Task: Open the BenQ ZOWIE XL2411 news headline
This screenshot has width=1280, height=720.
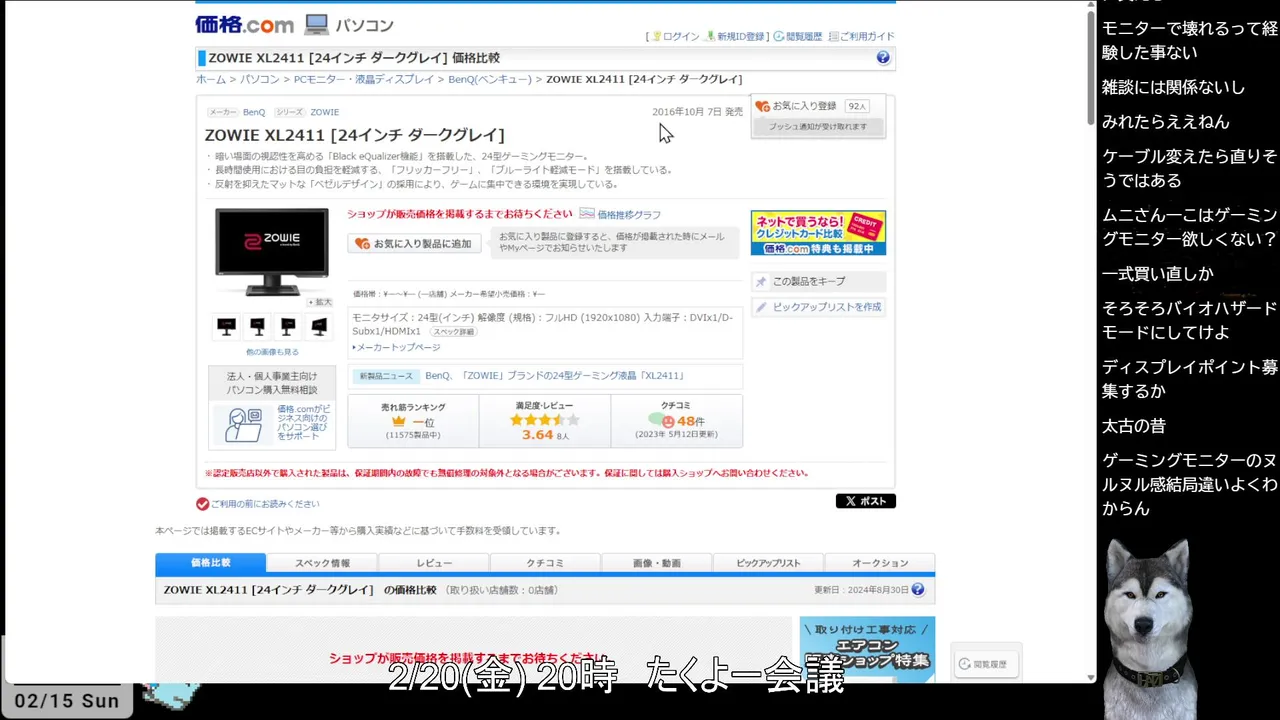Action: 554,376
